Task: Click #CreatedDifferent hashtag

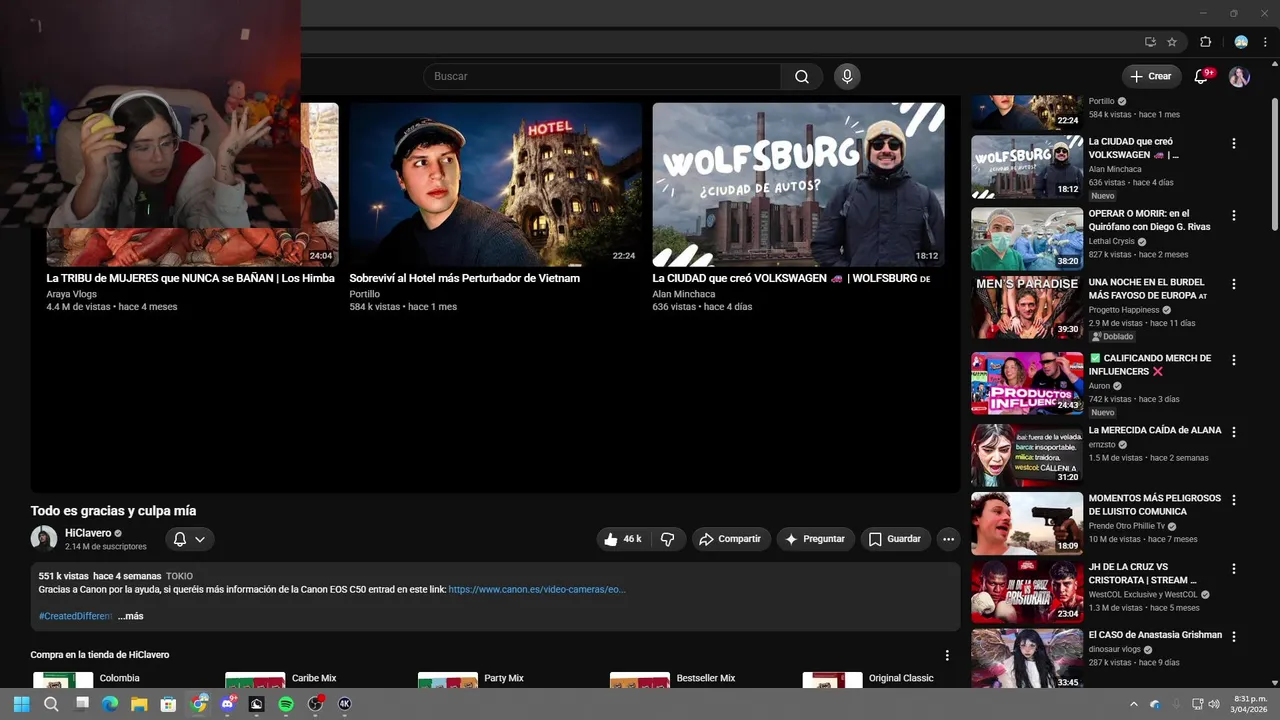Action: tap(75, 616)
